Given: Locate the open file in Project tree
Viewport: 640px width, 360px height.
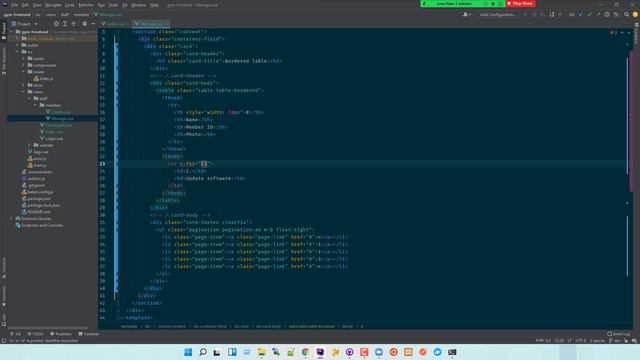Looking at the screenshot, I should coord(56,24).
